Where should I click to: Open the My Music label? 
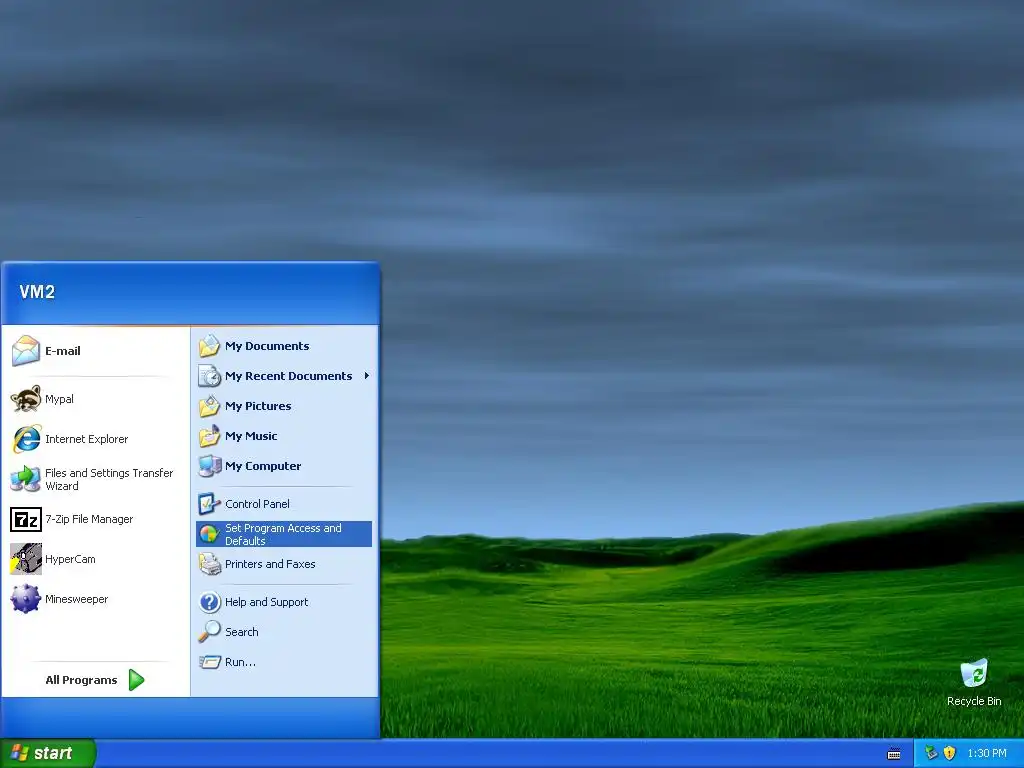(251, 436)
